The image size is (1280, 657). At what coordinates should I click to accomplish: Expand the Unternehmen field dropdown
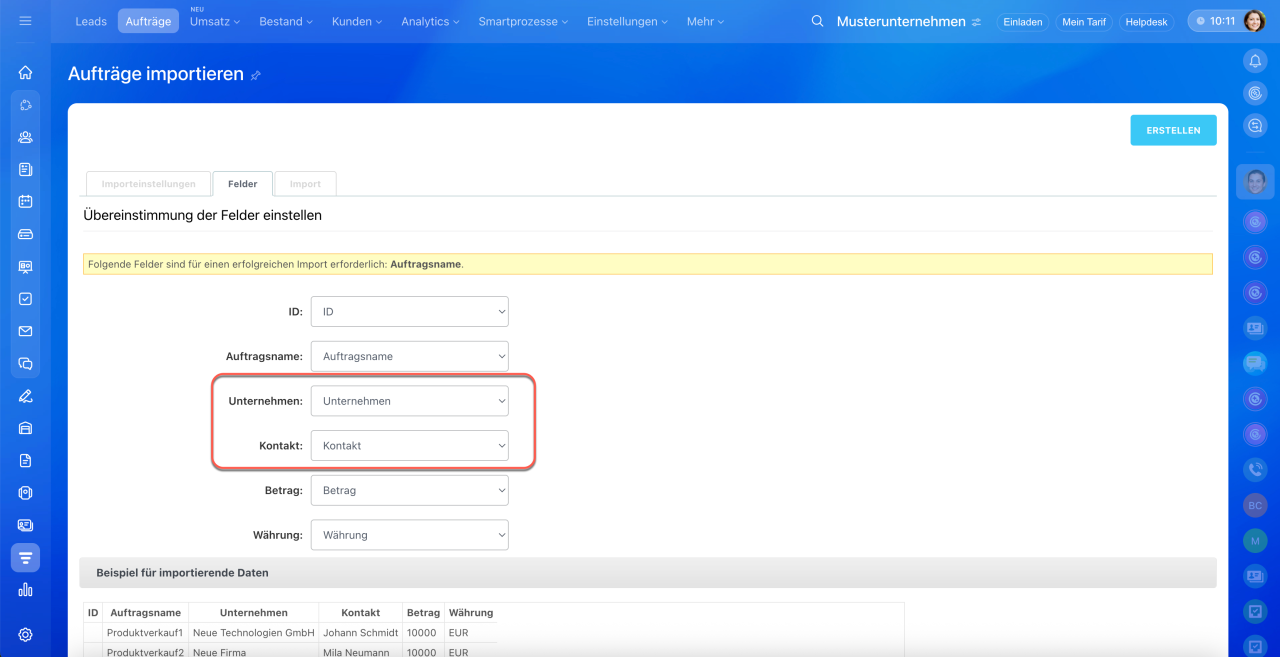(x=409, y=401)
